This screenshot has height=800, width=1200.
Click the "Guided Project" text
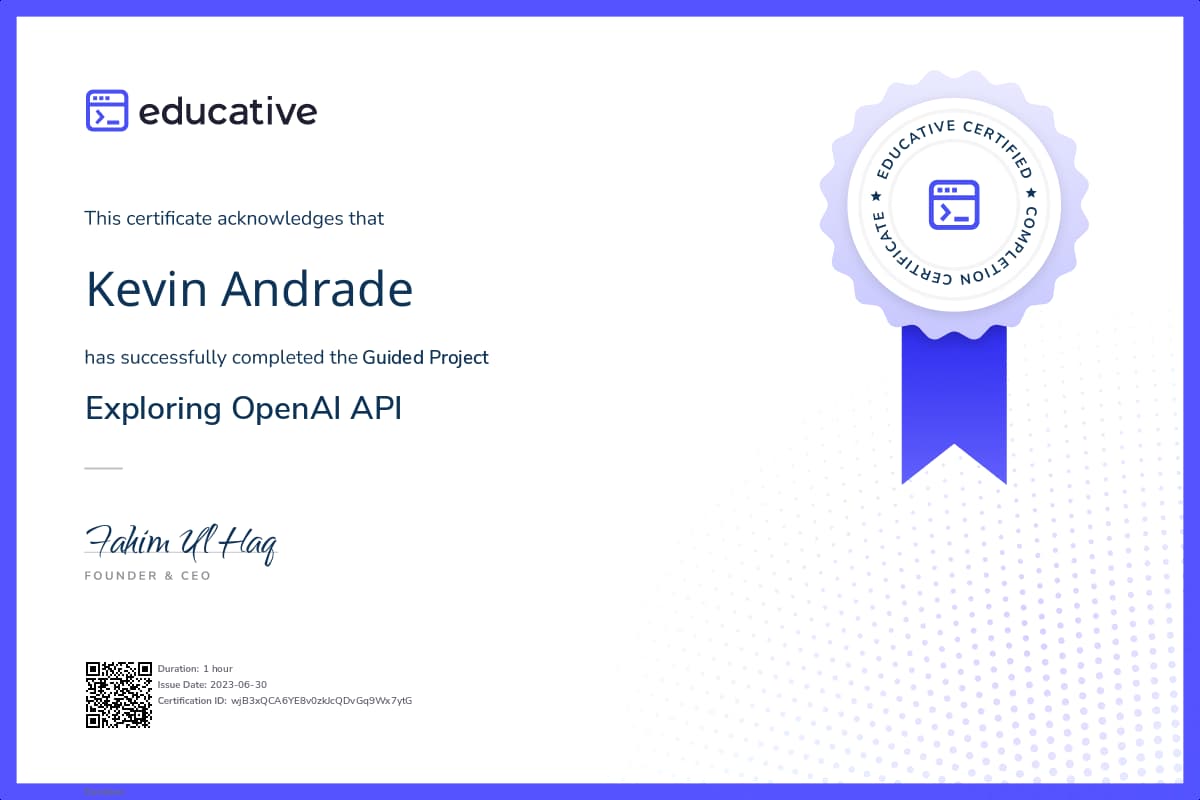(426, 357)
